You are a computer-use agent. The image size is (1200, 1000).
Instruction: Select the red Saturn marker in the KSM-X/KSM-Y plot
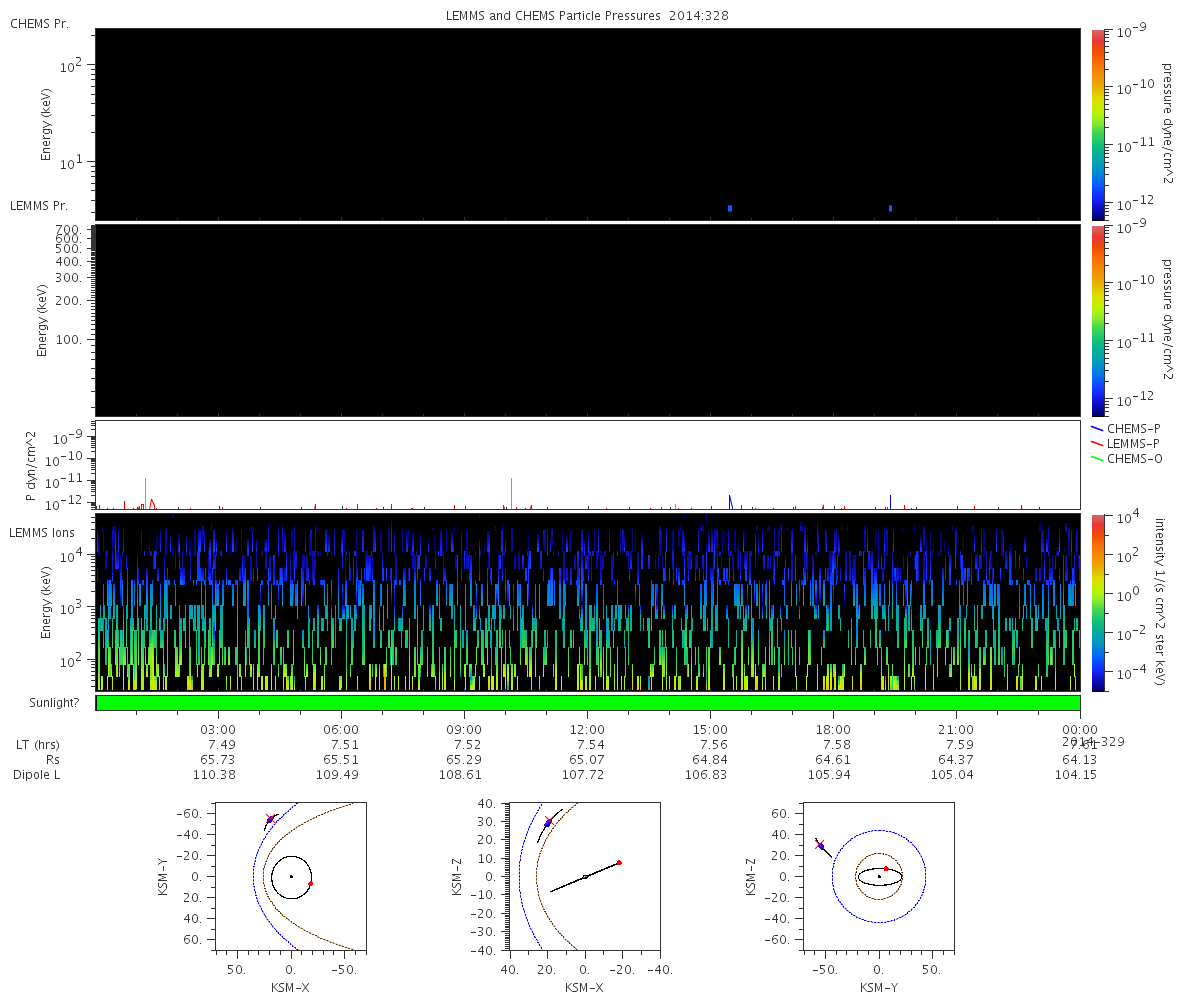click(311, 884)
